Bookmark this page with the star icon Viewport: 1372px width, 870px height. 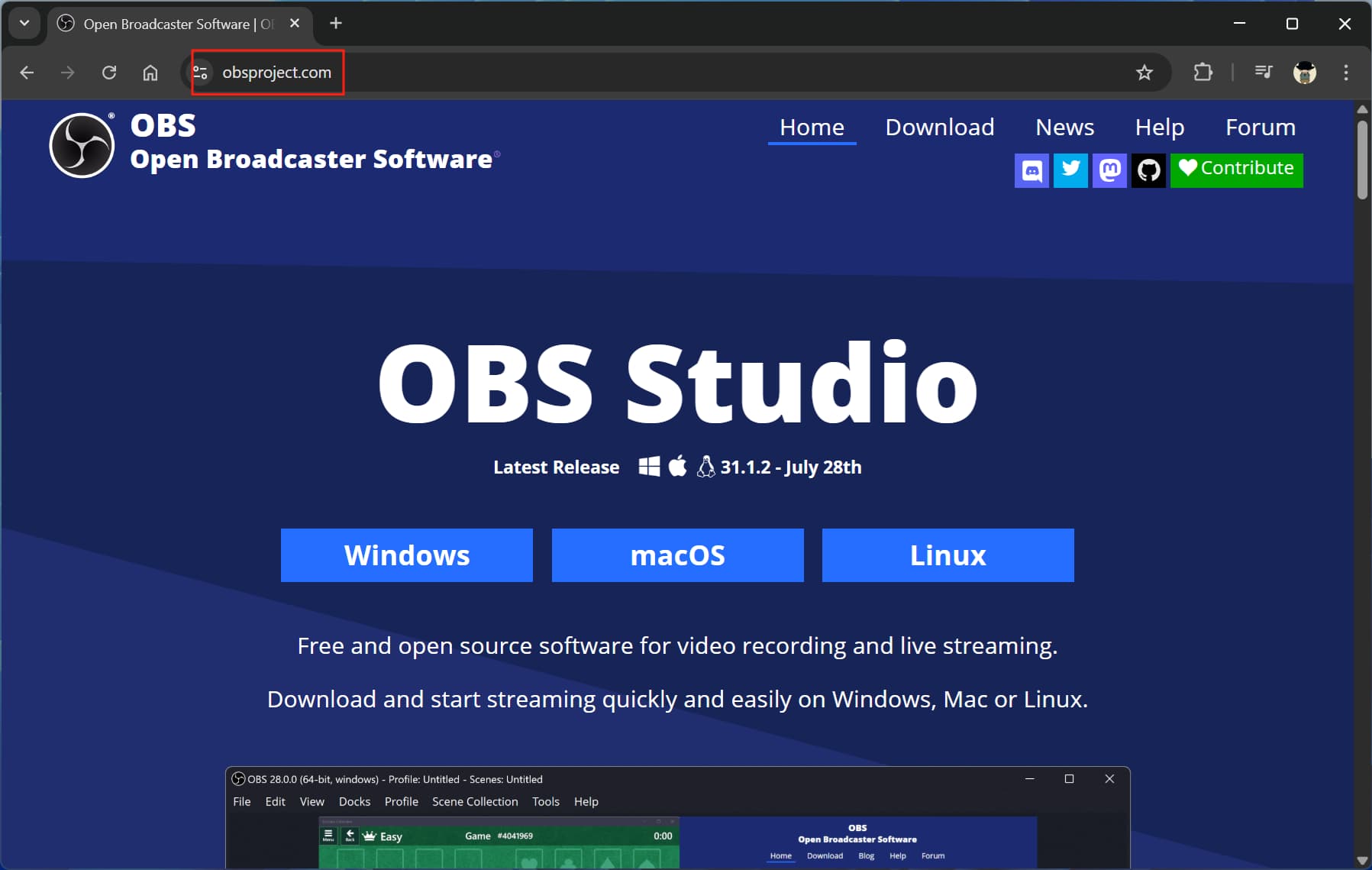1144,73
